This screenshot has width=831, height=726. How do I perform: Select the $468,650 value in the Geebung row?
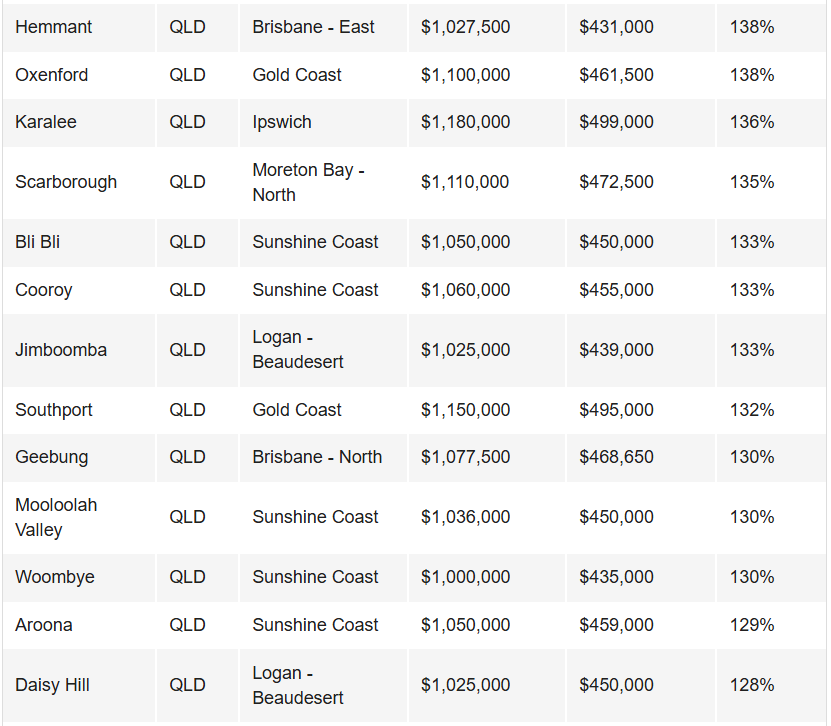(616, 457)
